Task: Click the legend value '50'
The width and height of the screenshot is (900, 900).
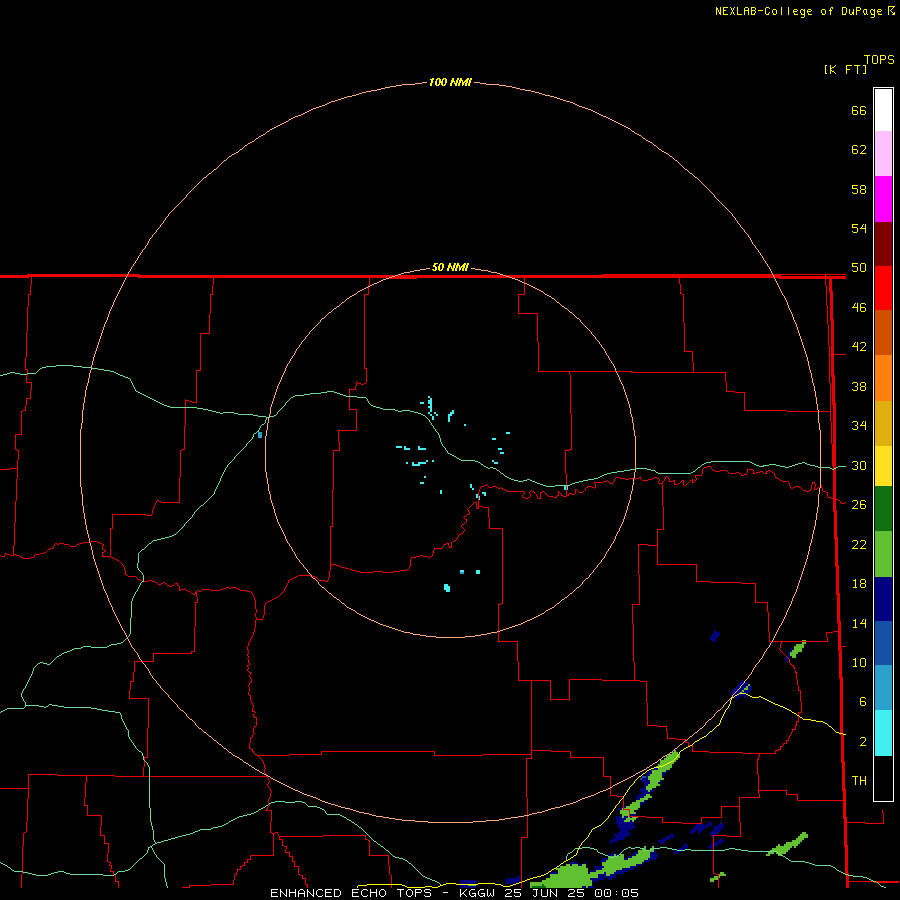Action: click(859, 268)
